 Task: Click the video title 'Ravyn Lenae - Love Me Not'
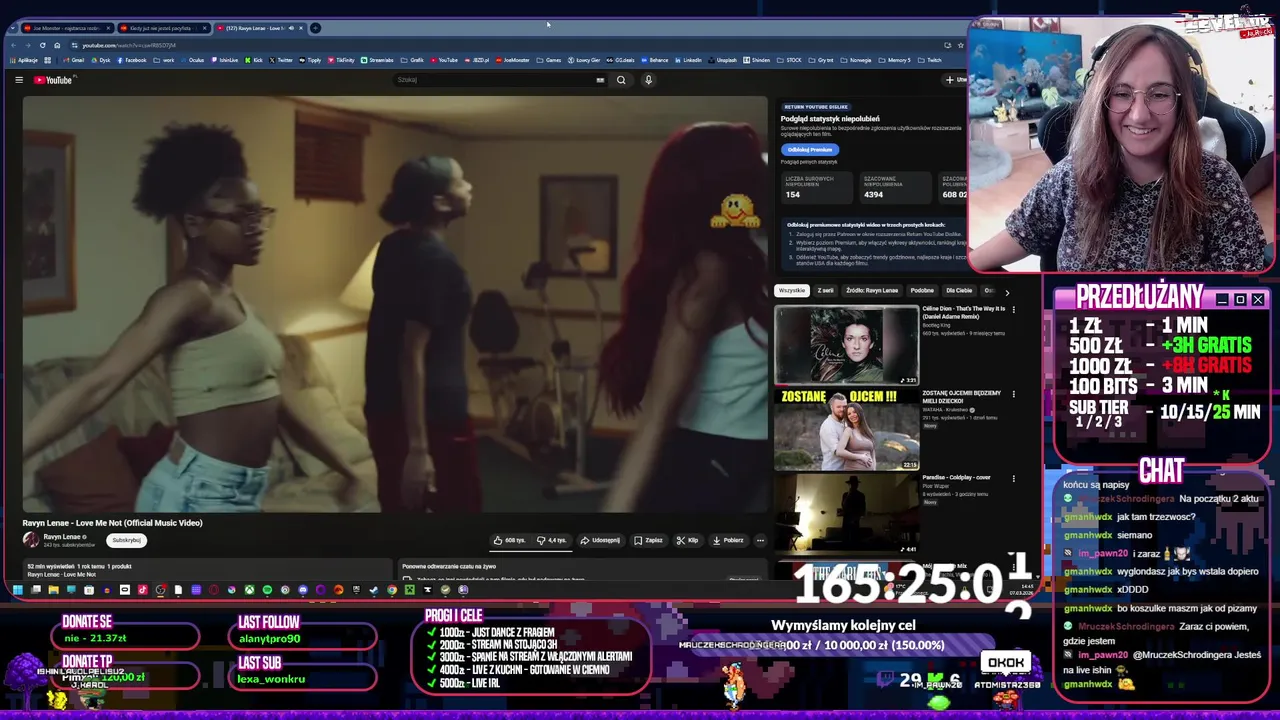point(112,523)
